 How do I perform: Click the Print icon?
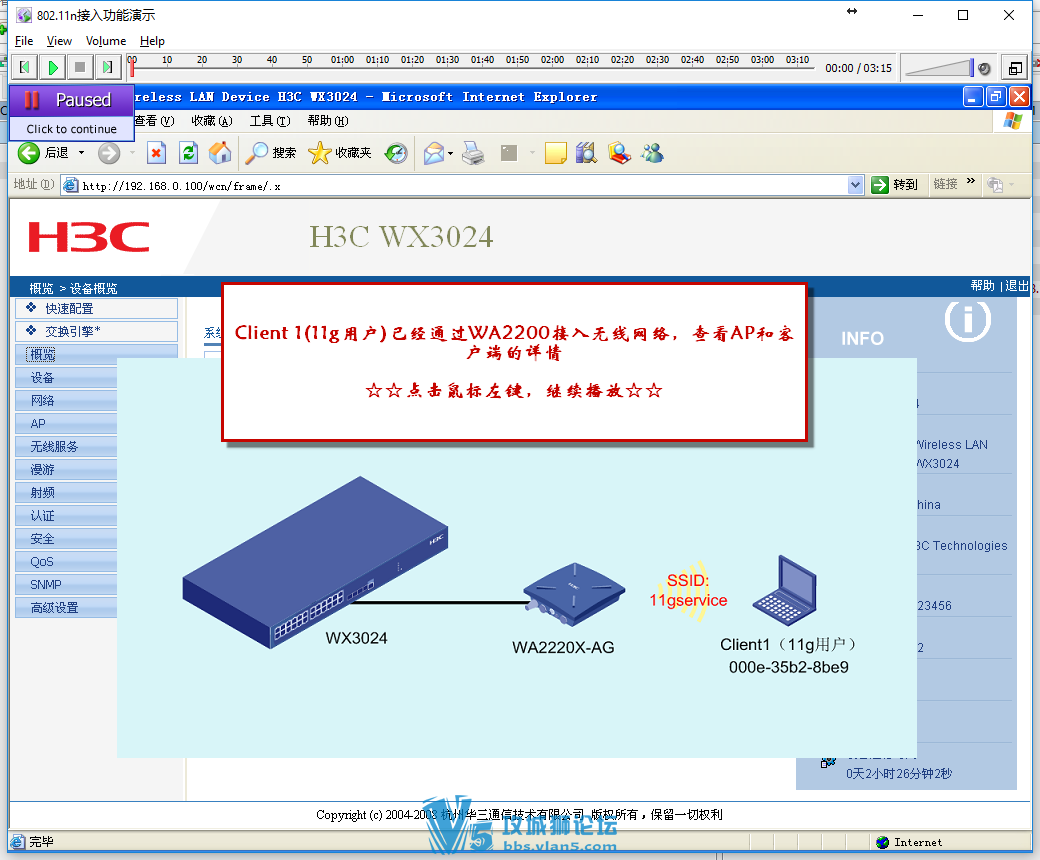tap(473, 153)
